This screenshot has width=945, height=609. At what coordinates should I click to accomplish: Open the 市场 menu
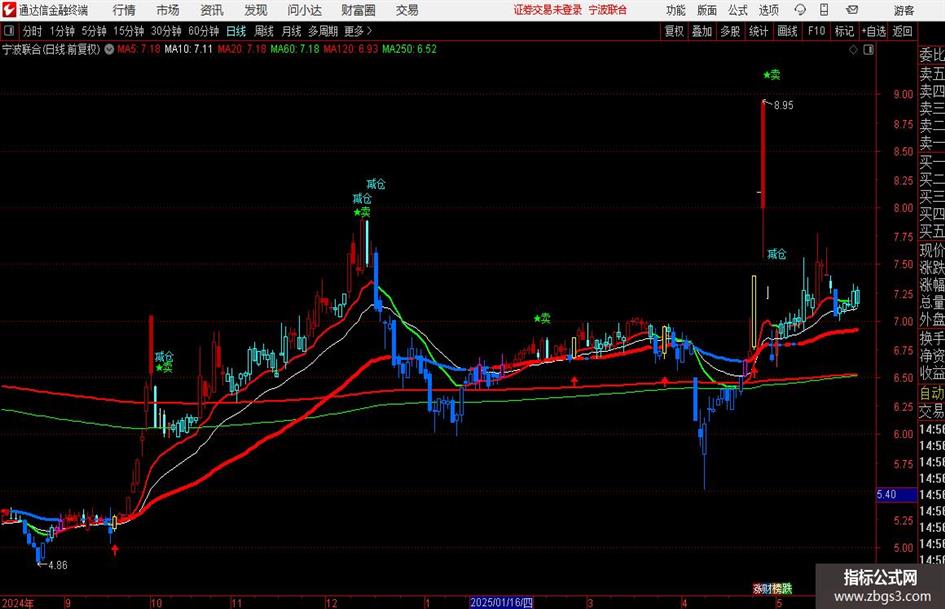(x=168, y=10)
